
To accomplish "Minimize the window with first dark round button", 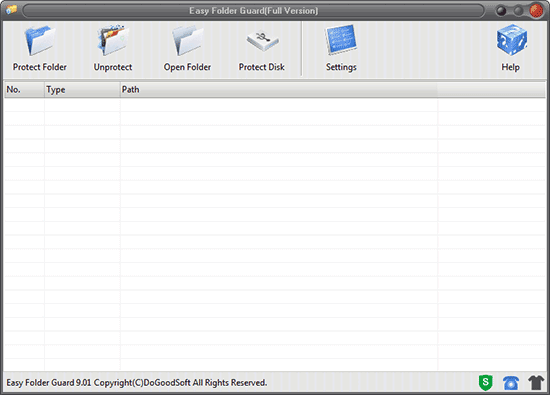I will (x=501, y=11).
